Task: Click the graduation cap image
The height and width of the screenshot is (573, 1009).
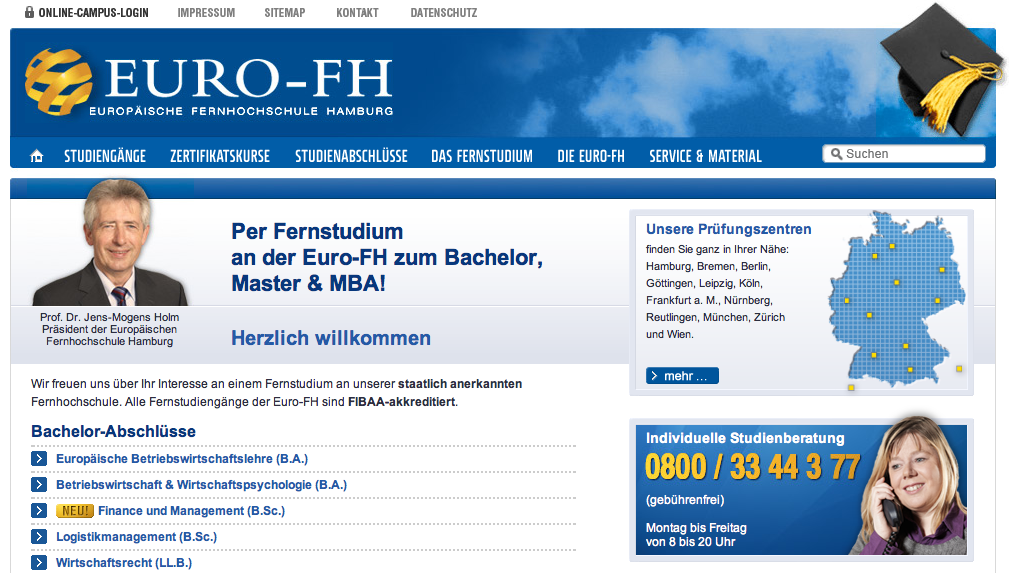Action: coord(936,69)
